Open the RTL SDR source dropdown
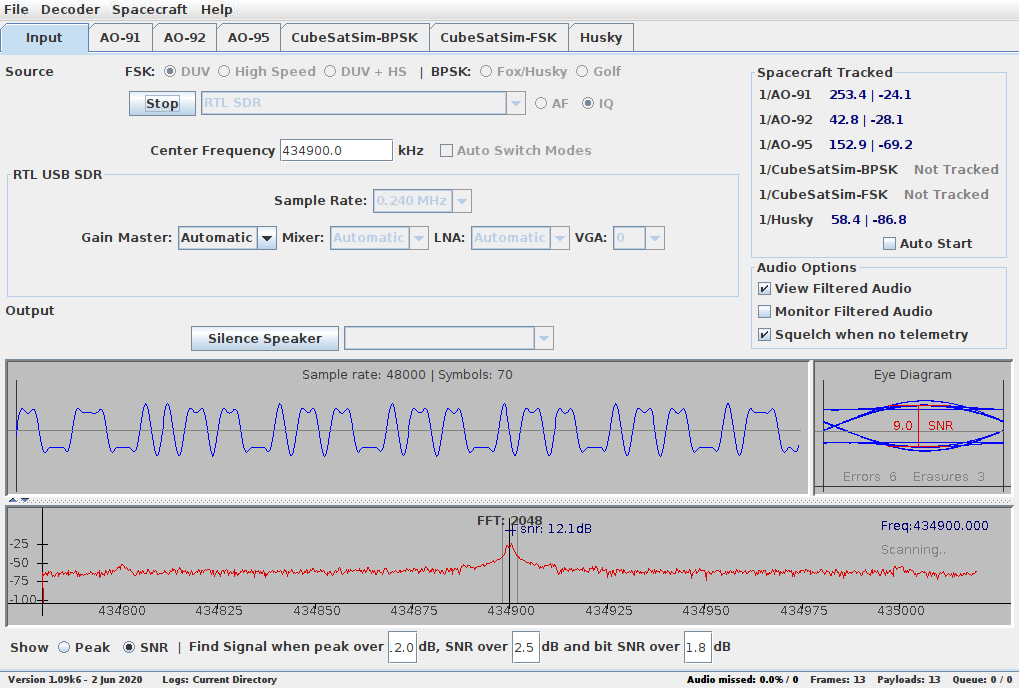This screenshot has width=1019, height=688. [363, 103]
